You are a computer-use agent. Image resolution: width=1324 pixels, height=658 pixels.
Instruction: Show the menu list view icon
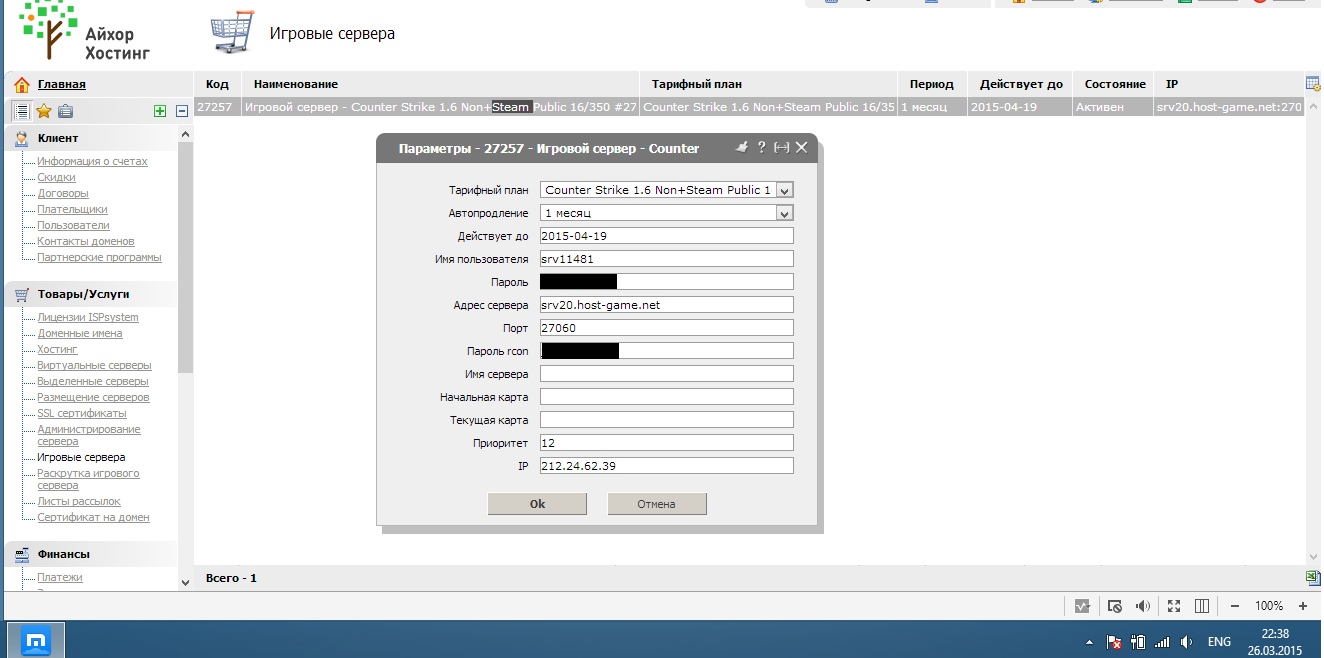point(21,111)
